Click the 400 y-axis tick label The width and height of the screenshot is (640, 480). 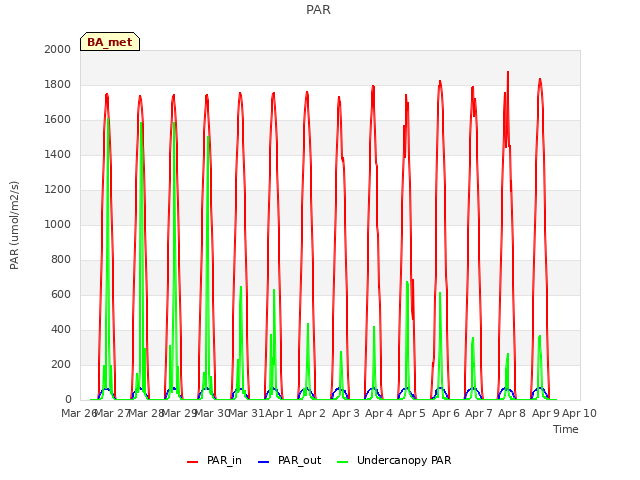61,329
